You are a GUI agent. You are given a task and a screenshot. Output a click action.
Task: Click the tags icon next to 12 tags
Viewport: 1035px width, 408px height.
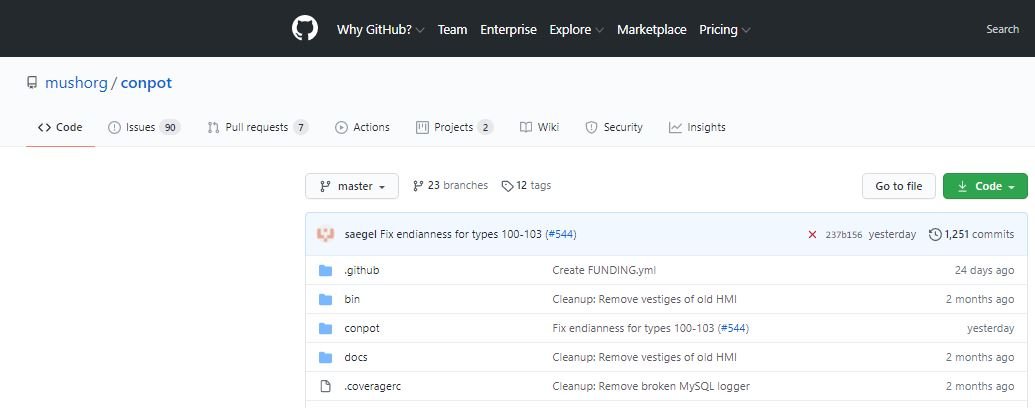pos(507,186)
